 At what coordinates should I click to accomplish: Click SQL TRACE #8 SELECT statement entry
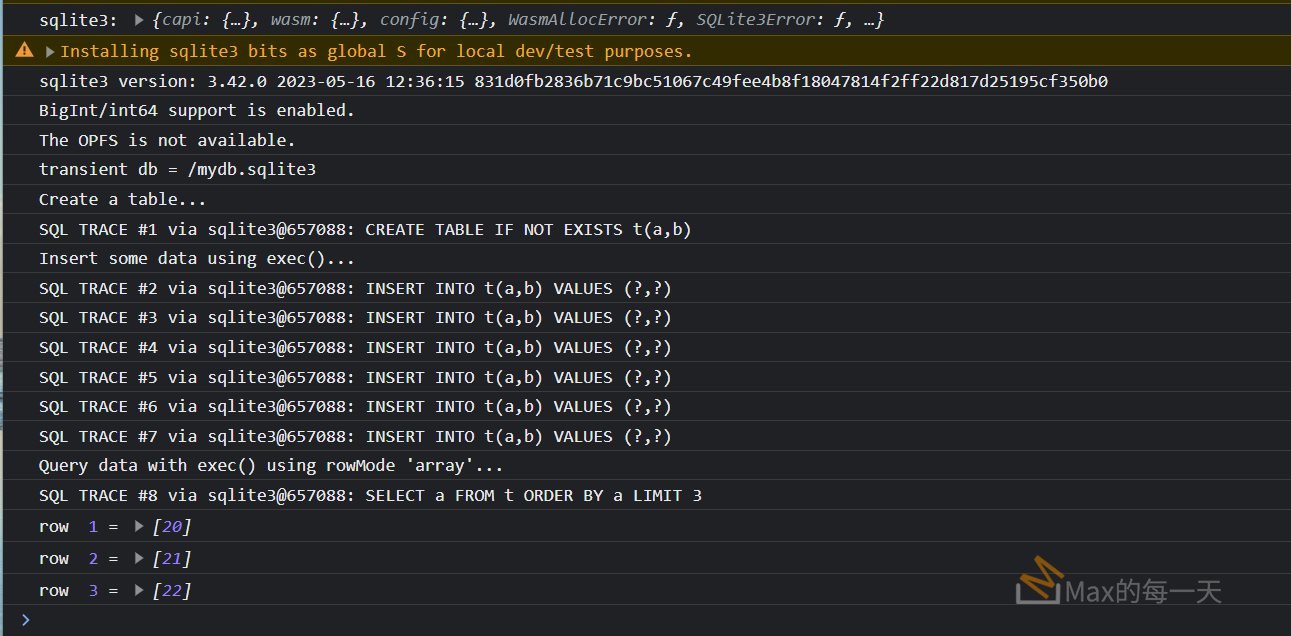[370, 495]
